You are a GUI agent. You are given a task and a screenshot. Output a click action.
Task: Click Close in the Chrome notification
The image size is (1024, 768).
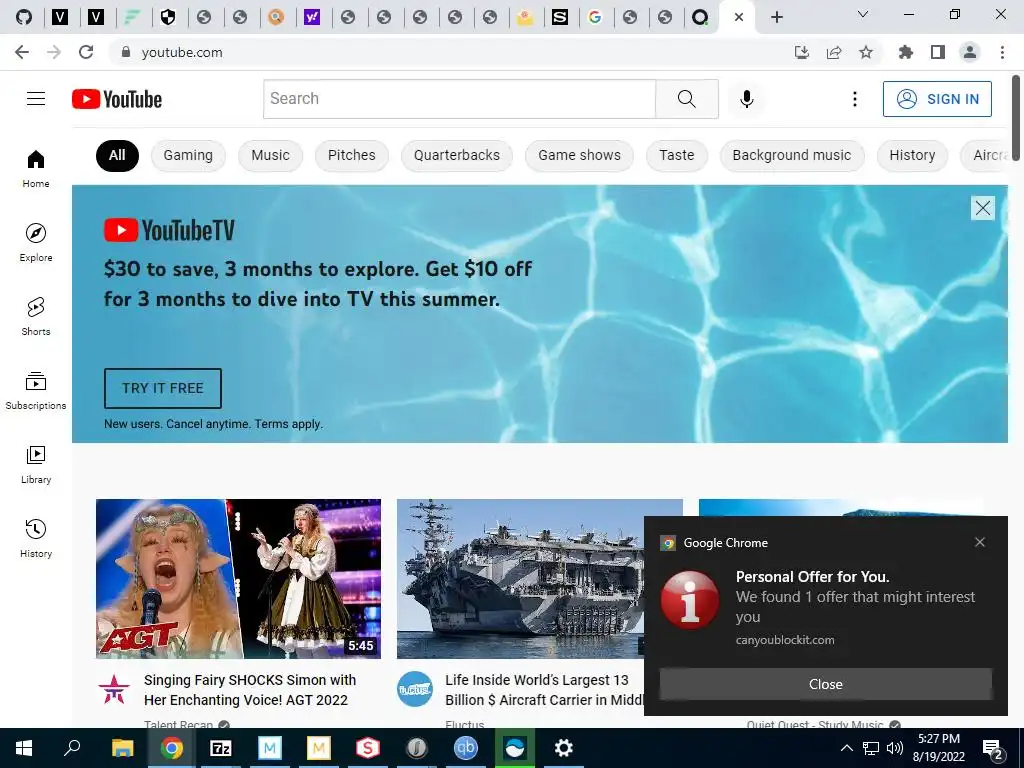click(x=825, y=684)
